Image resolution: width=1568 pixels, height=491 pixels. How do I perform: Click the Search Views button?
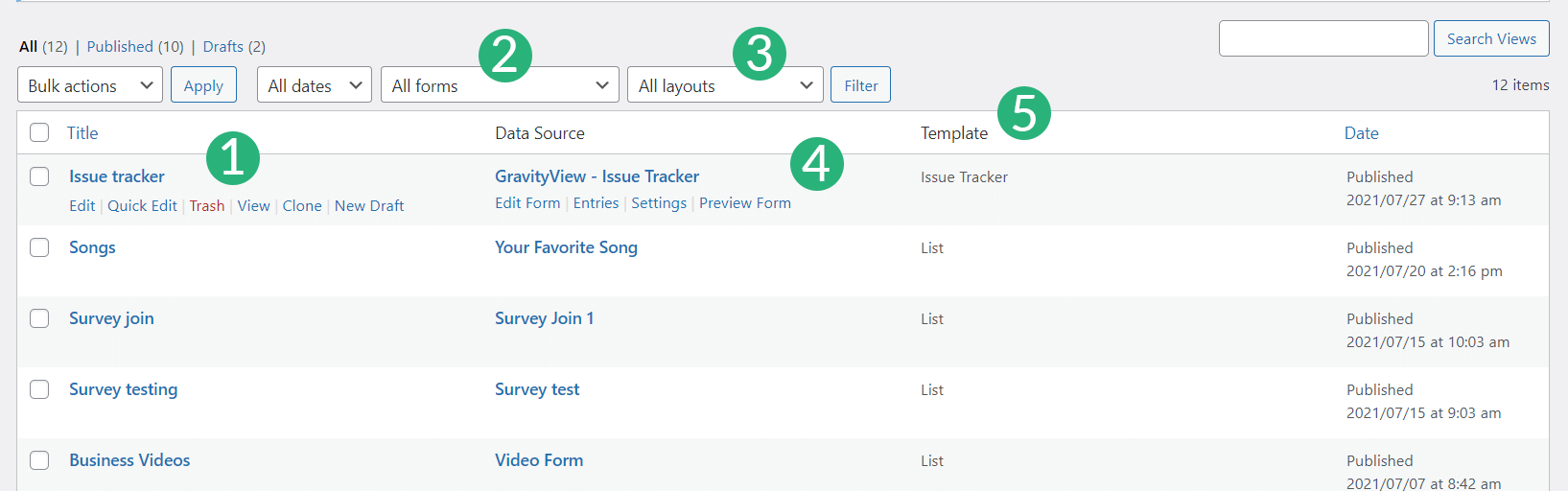pos(1490,38)
